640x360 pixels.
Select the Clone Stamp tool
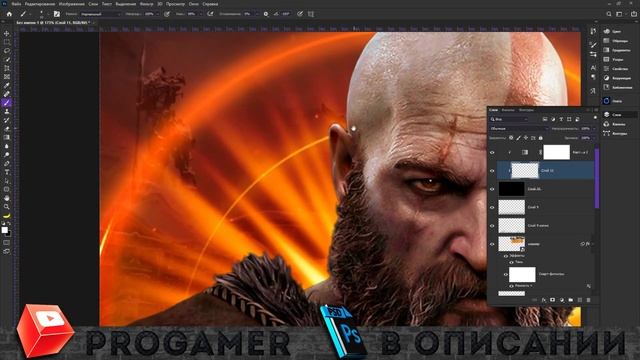click(x=7, y=111)
